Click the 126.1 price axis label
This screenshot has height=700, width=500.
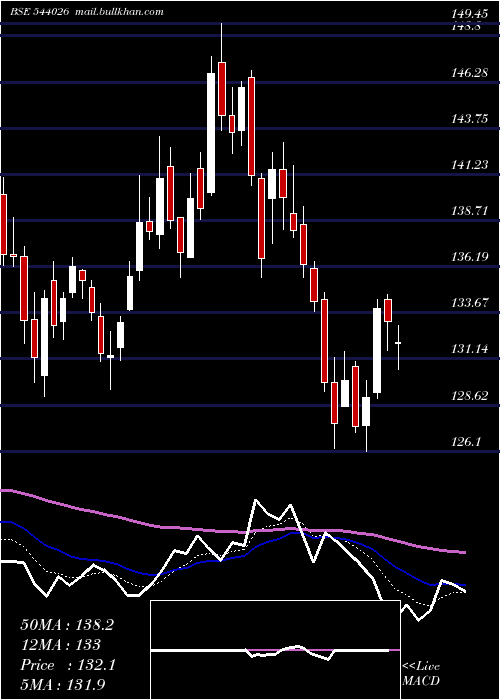465,442
